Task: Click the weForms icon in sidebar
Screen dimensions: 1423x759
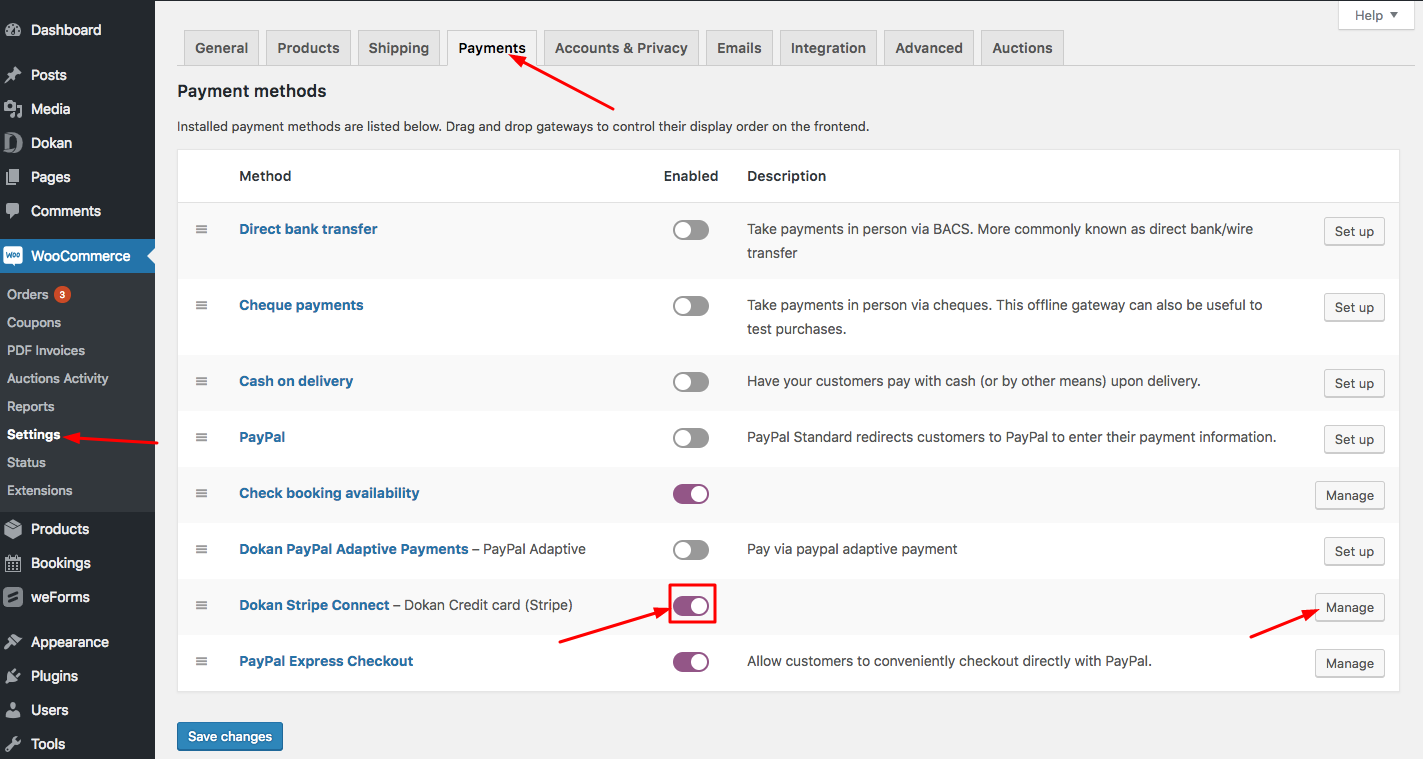Action: click(x=13, y=597)
